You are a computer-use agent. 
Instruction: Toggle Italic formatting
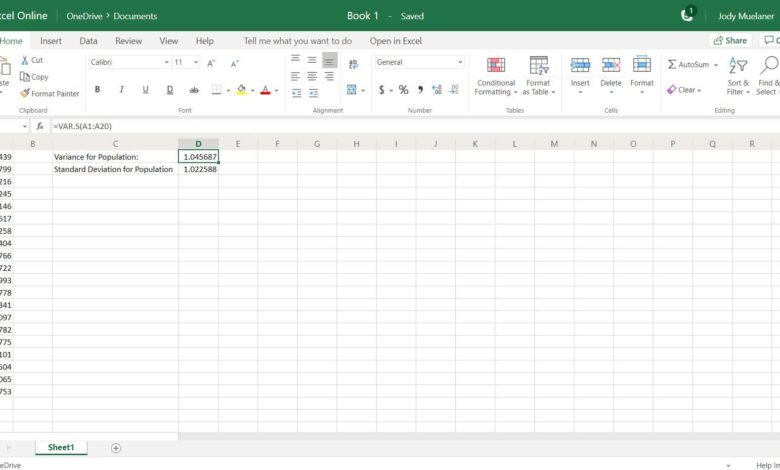click(121, 90)
